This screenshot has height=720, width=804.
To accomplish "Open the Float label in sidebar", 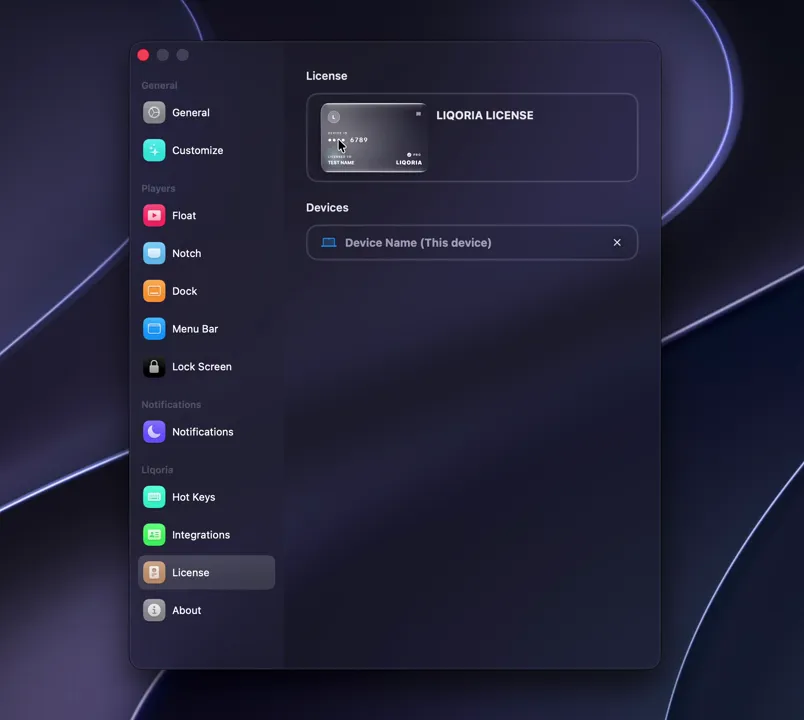I will 184,215.
